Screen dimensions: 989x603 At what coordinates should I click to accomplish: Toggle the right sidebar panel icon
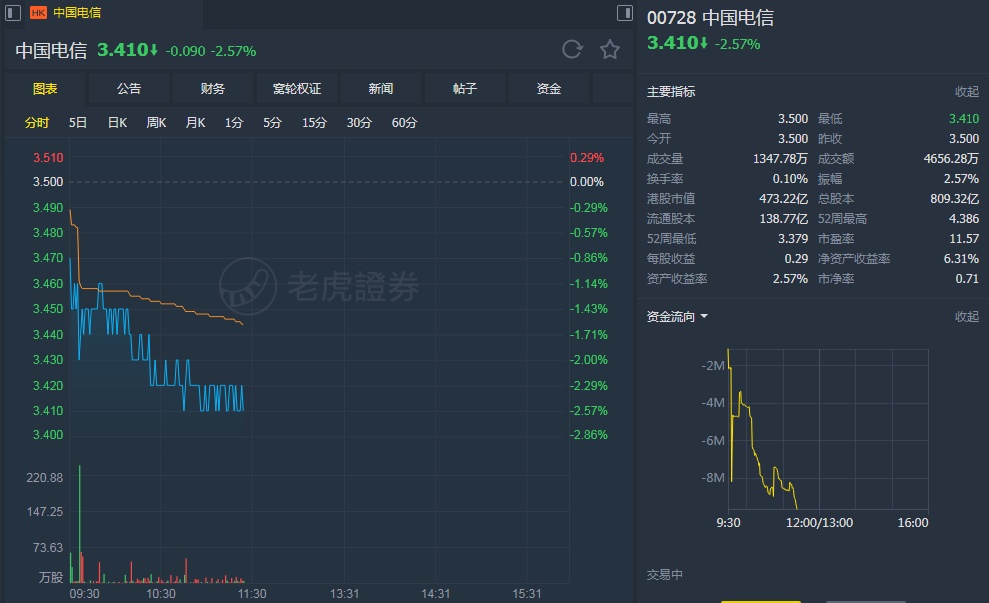[x=624, y=13]
